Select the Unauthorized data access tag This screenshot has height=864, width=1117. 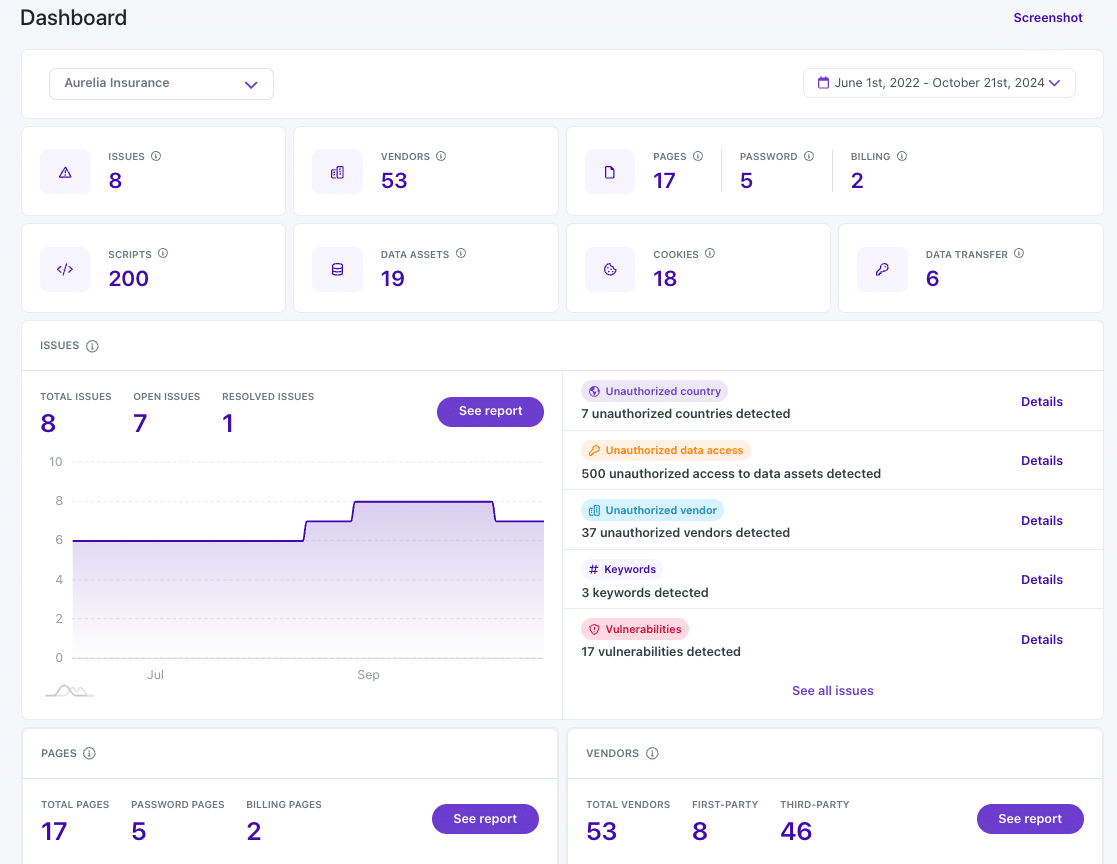coord(666,451)
